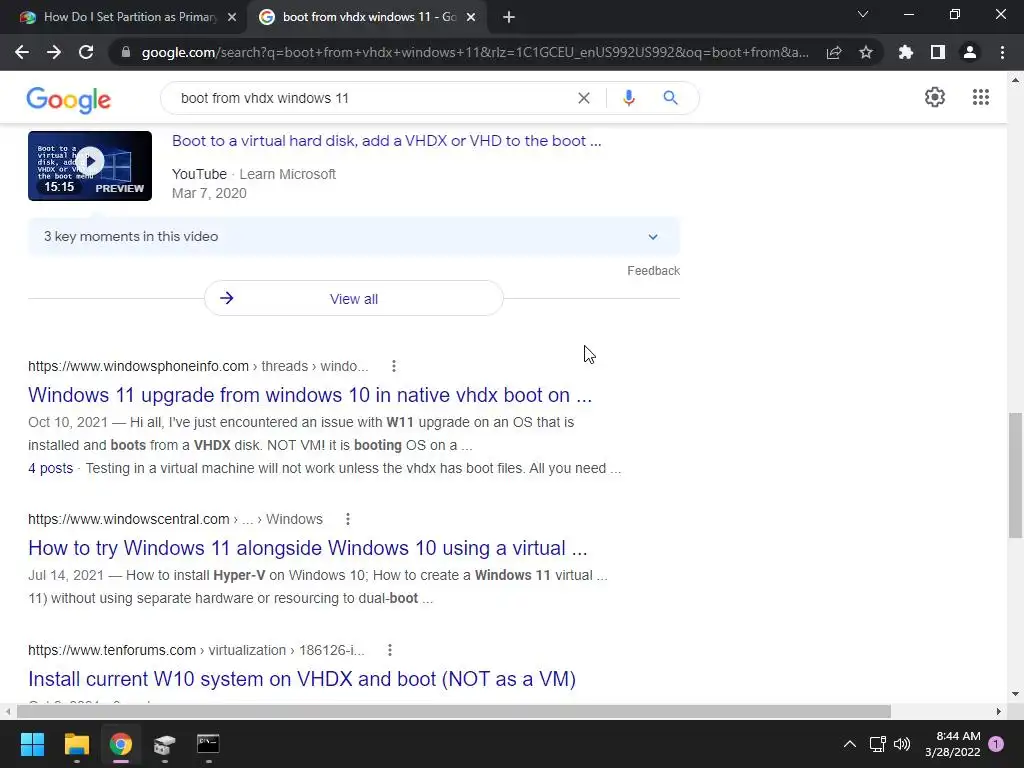The width and height of the screenshot is (1024, 768).
Task: Clear the search box with the X
Action: (x=584, y=98)
